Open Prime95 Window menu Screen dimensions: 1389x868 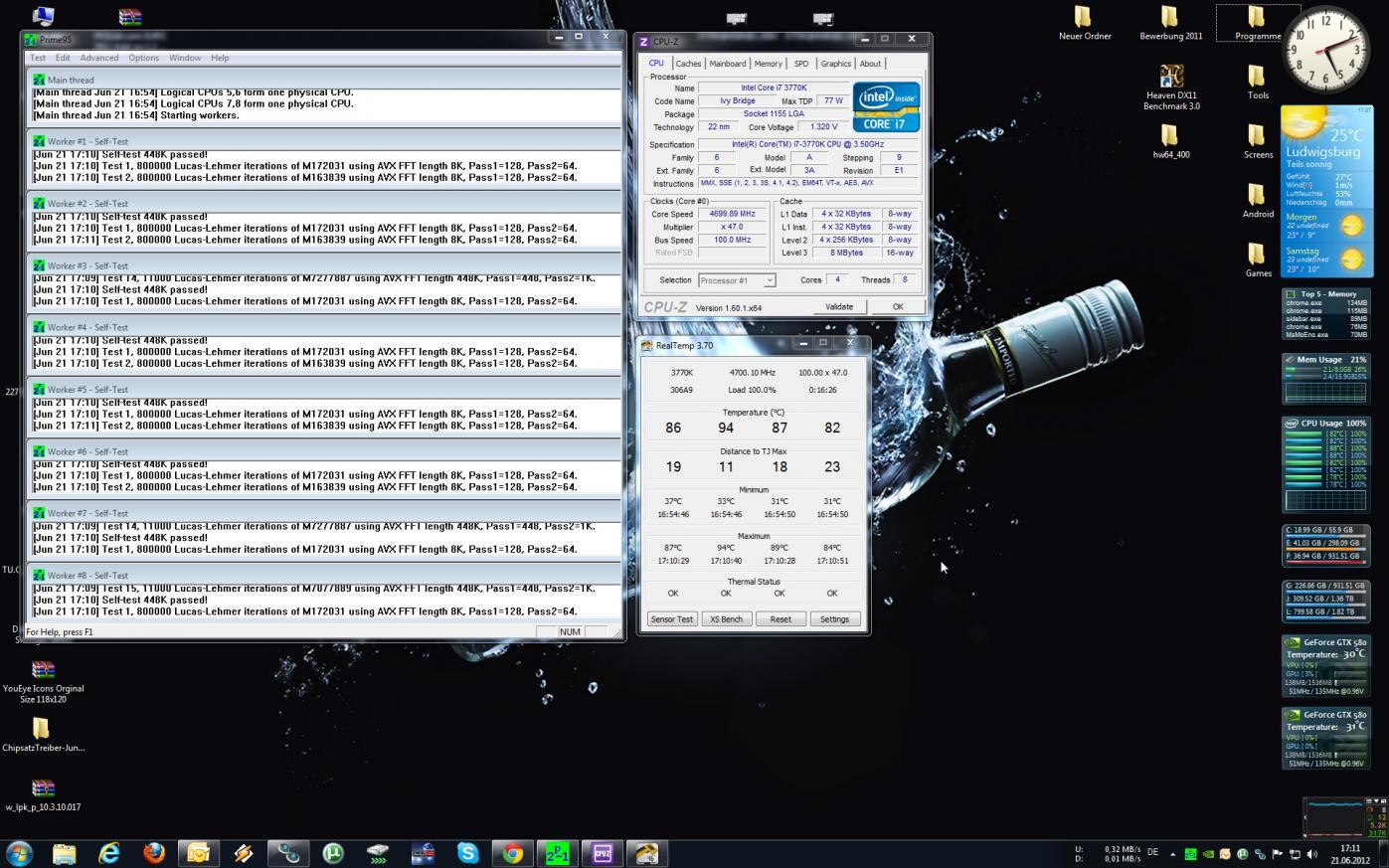tap(185, 58)
